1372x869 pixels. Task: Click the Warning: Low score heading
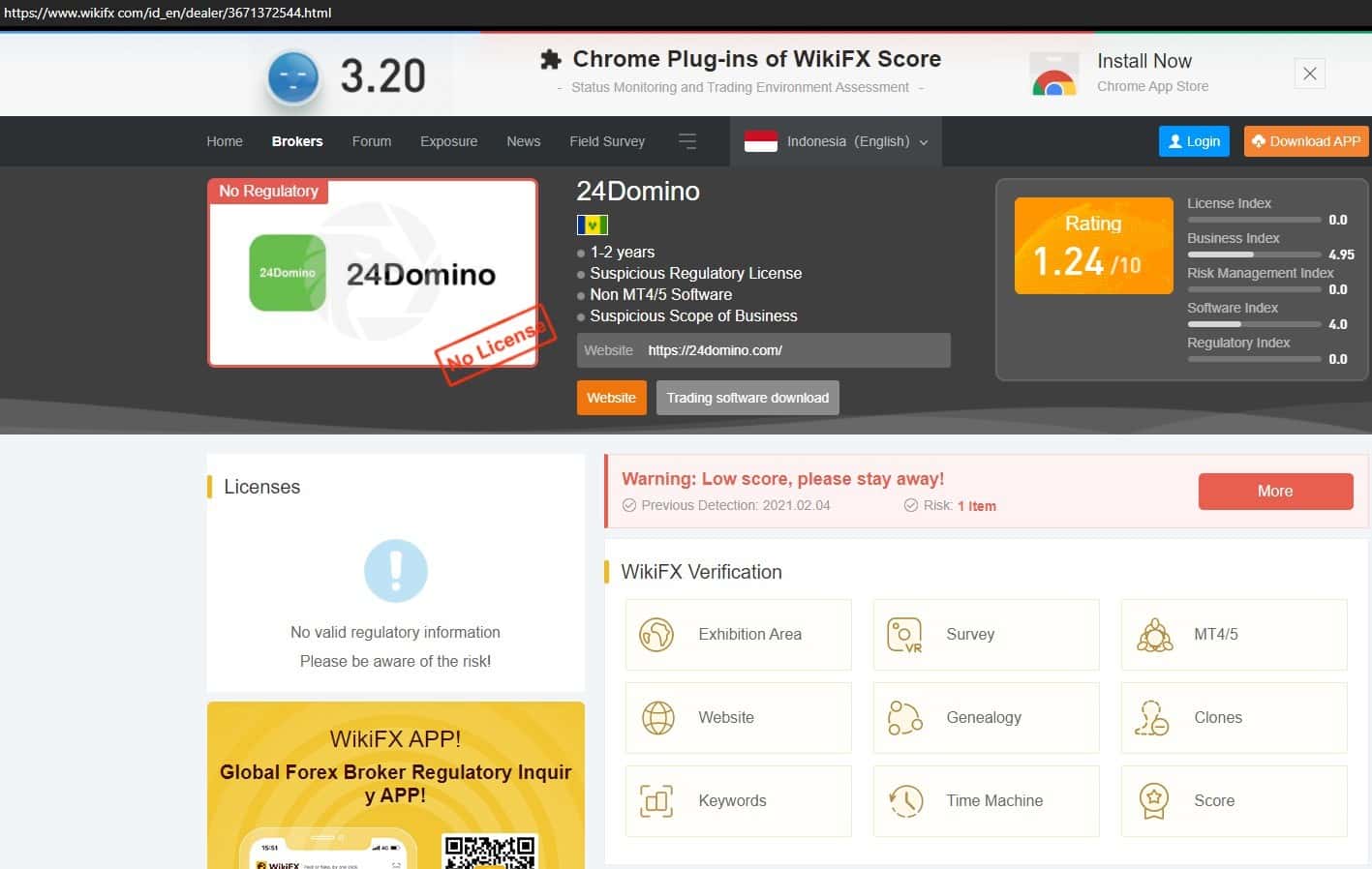[x=782, y=479]
